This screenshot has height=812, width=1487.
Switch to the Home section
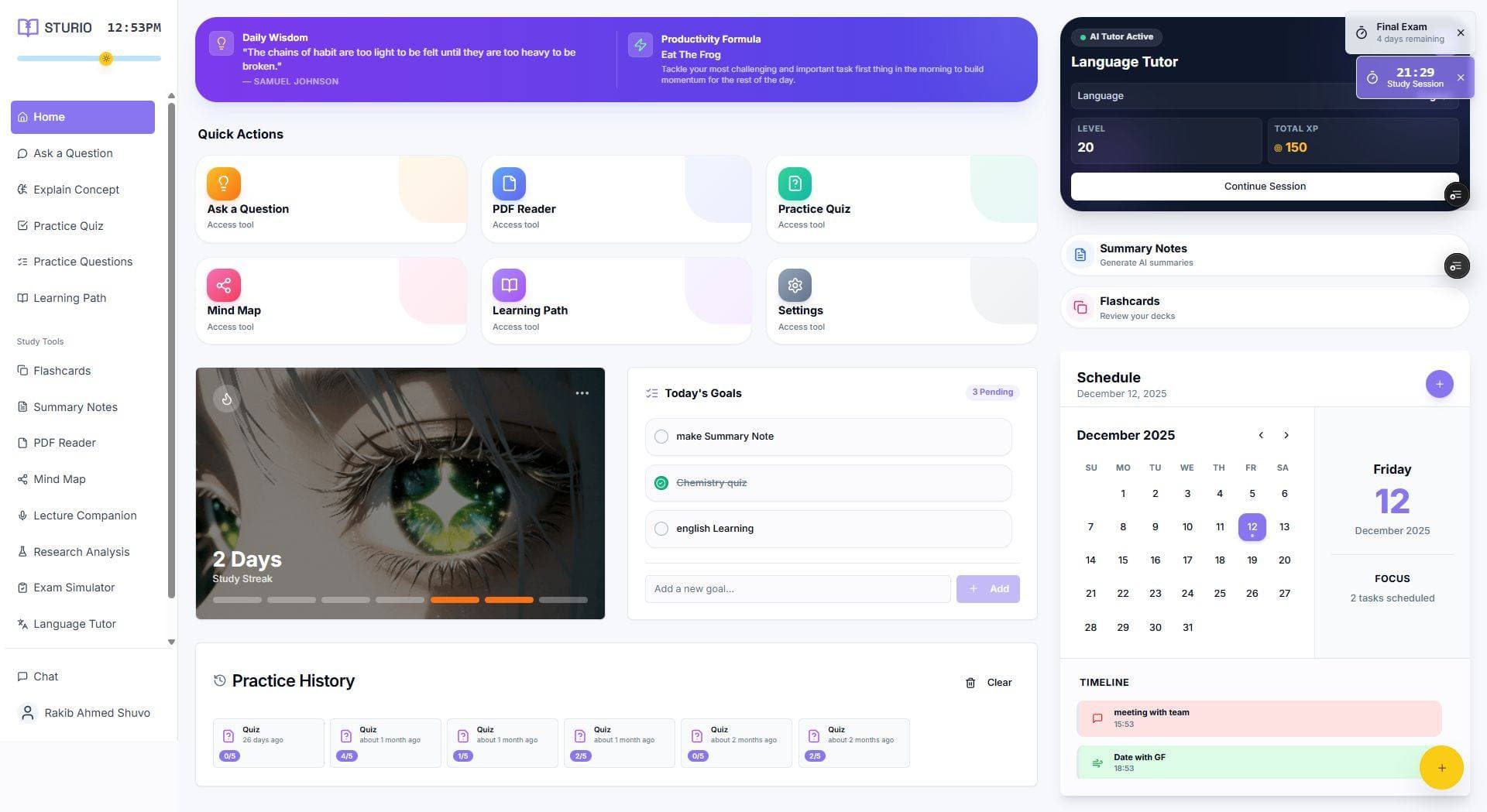pos(82,117)
